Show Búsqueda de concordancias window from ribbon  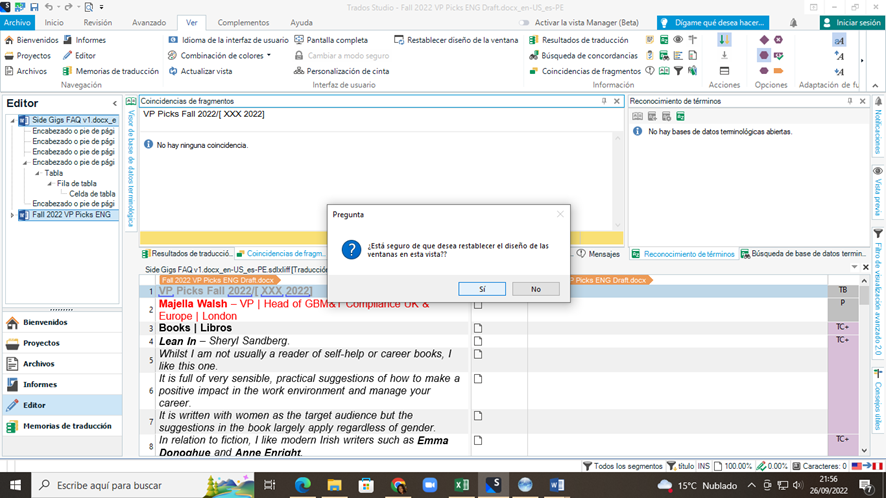coord(583,55)
